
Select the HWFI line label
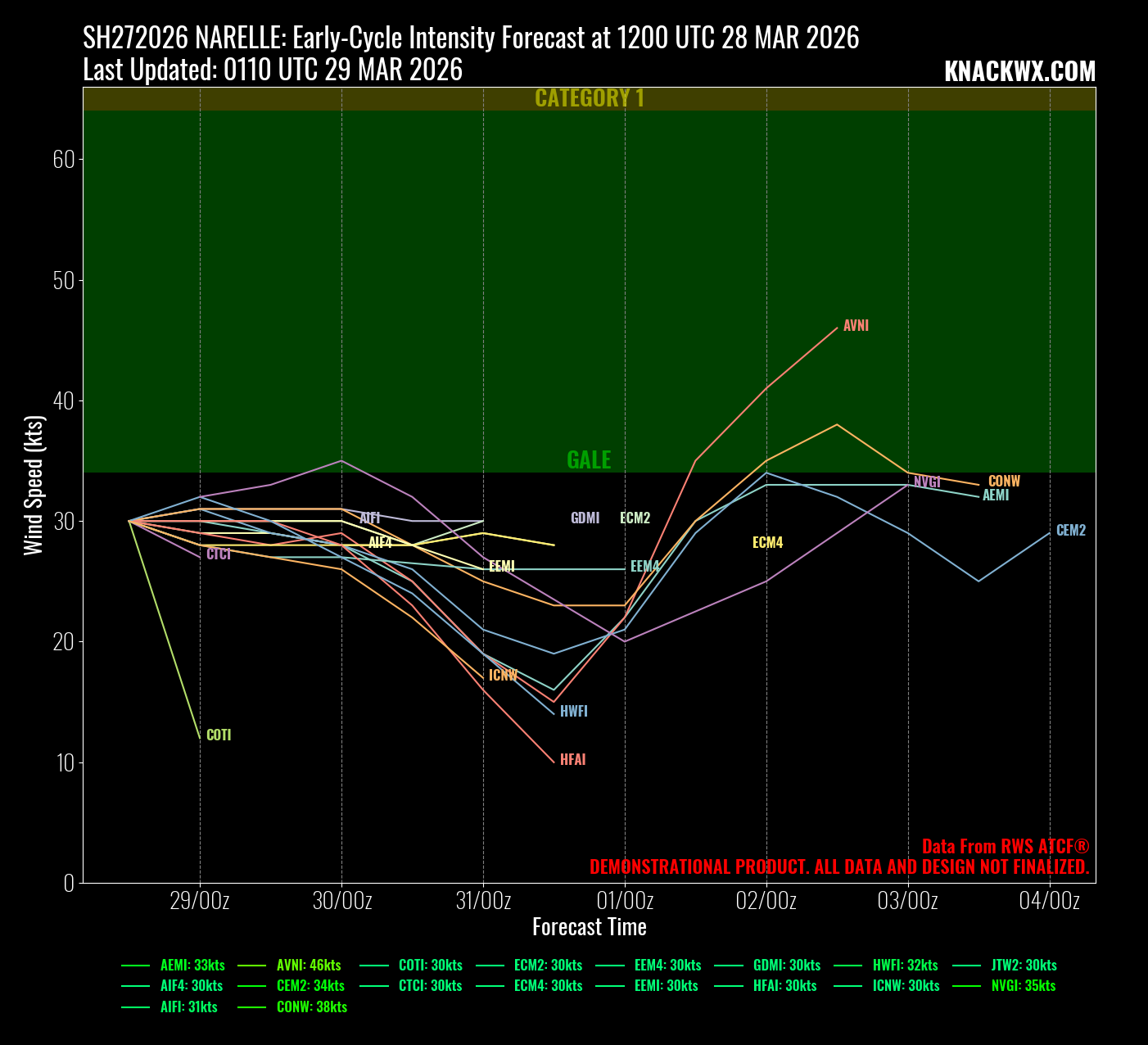pyautogui.click(x=573, y=712)
